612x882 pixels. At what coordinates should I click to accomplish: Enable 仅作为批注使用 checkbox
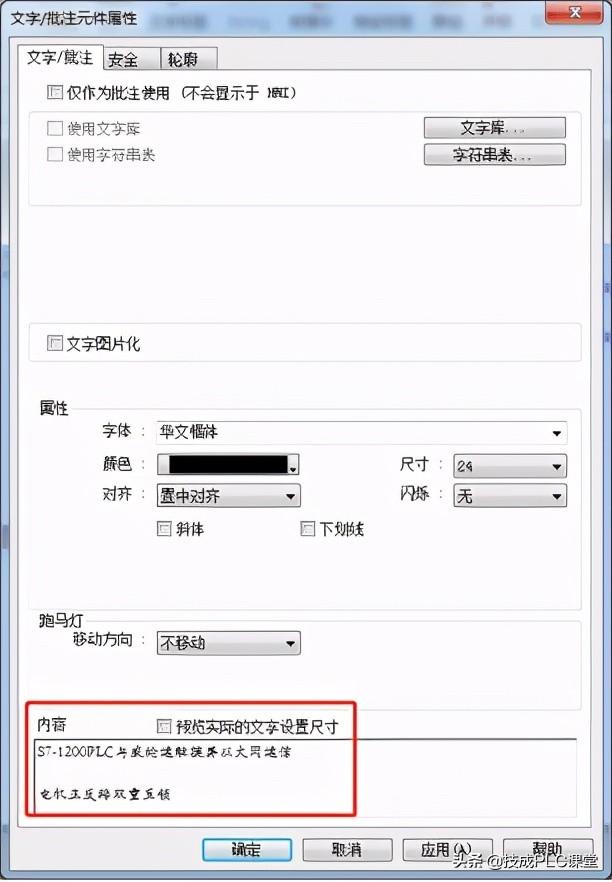tap(55, 92)
